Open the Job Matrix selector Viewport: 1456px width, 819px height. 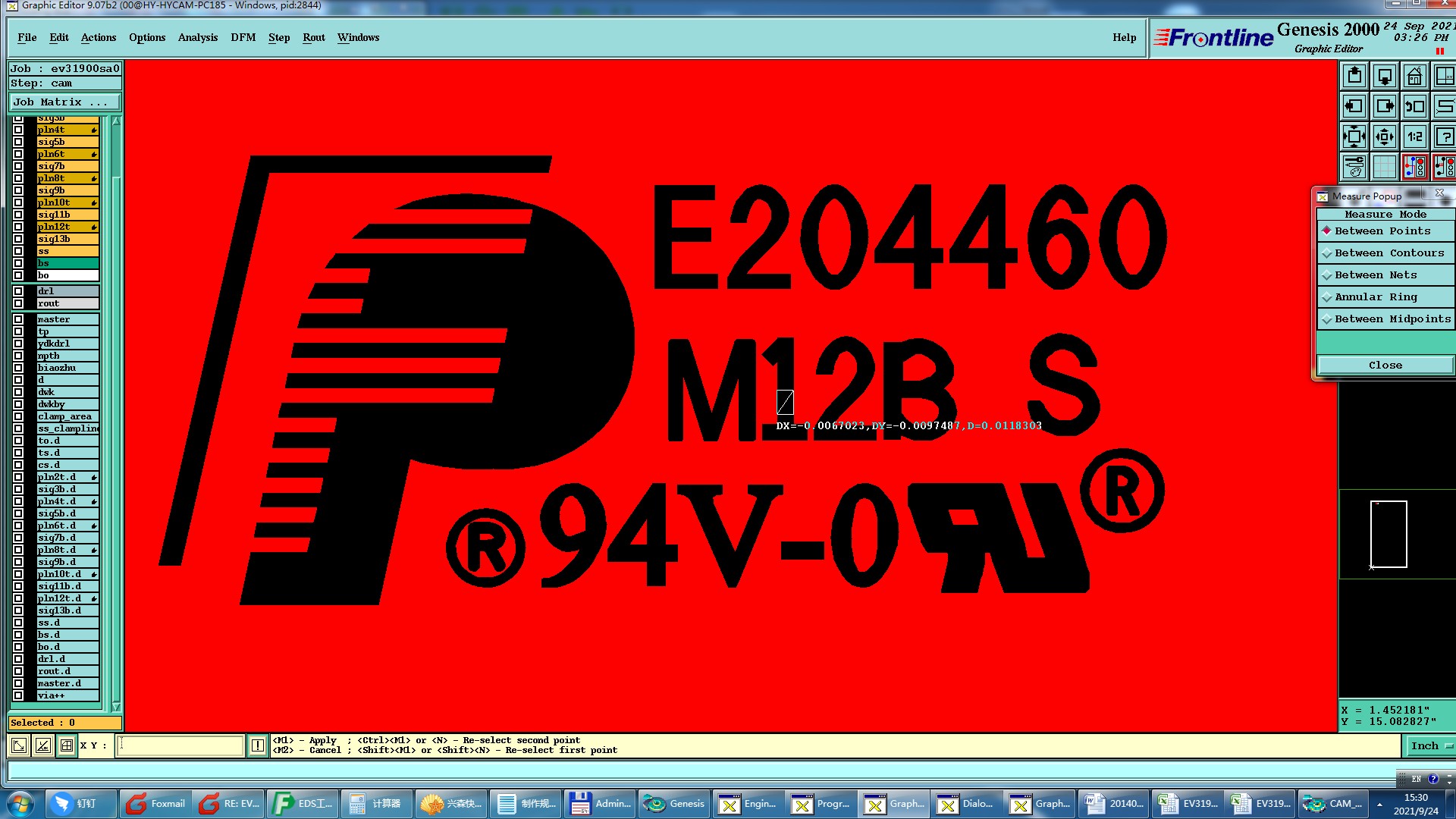(x=64, y=102)
